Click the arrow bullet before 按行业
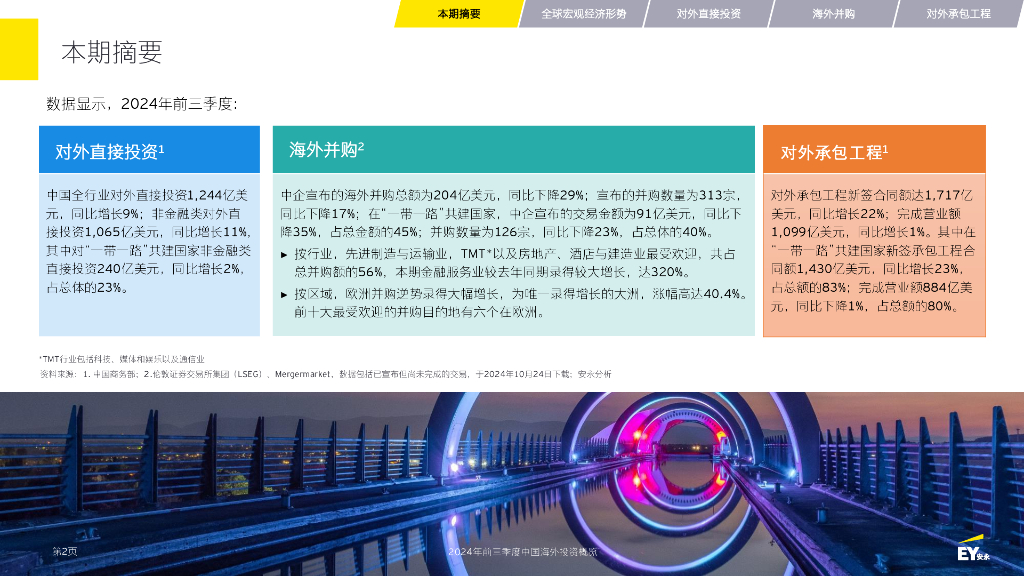 (x=284, y=255)
